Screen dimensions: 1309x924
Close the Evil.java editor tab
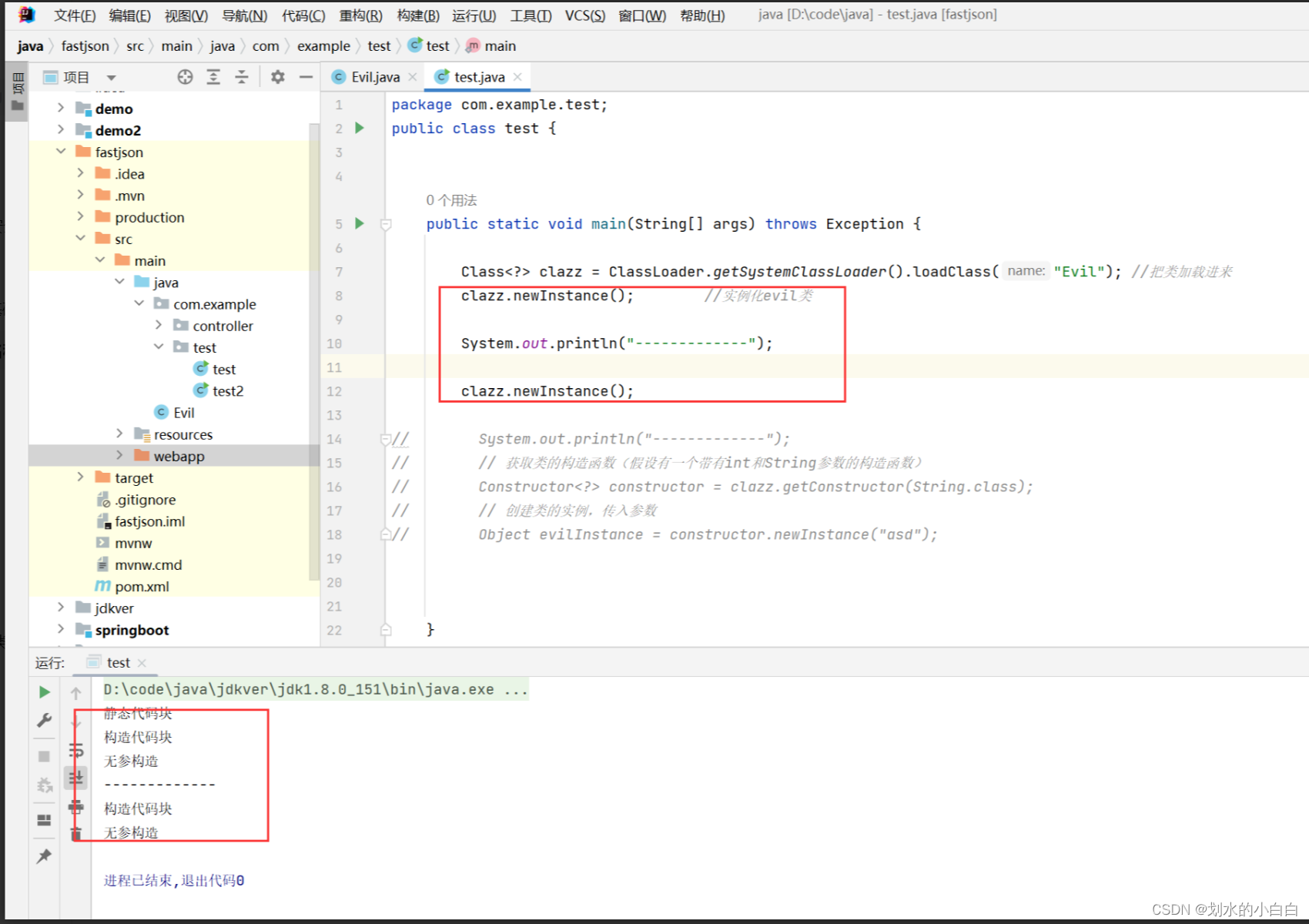[x=413, y=77]
